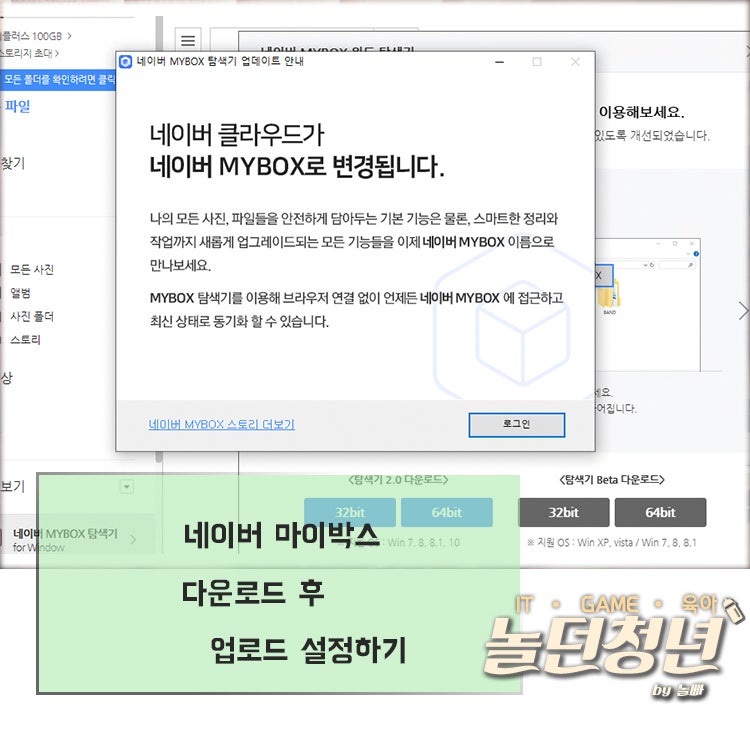Open the 스토리지 초대 link
This screenshot has height=740, width=750.
pos(29,53)
